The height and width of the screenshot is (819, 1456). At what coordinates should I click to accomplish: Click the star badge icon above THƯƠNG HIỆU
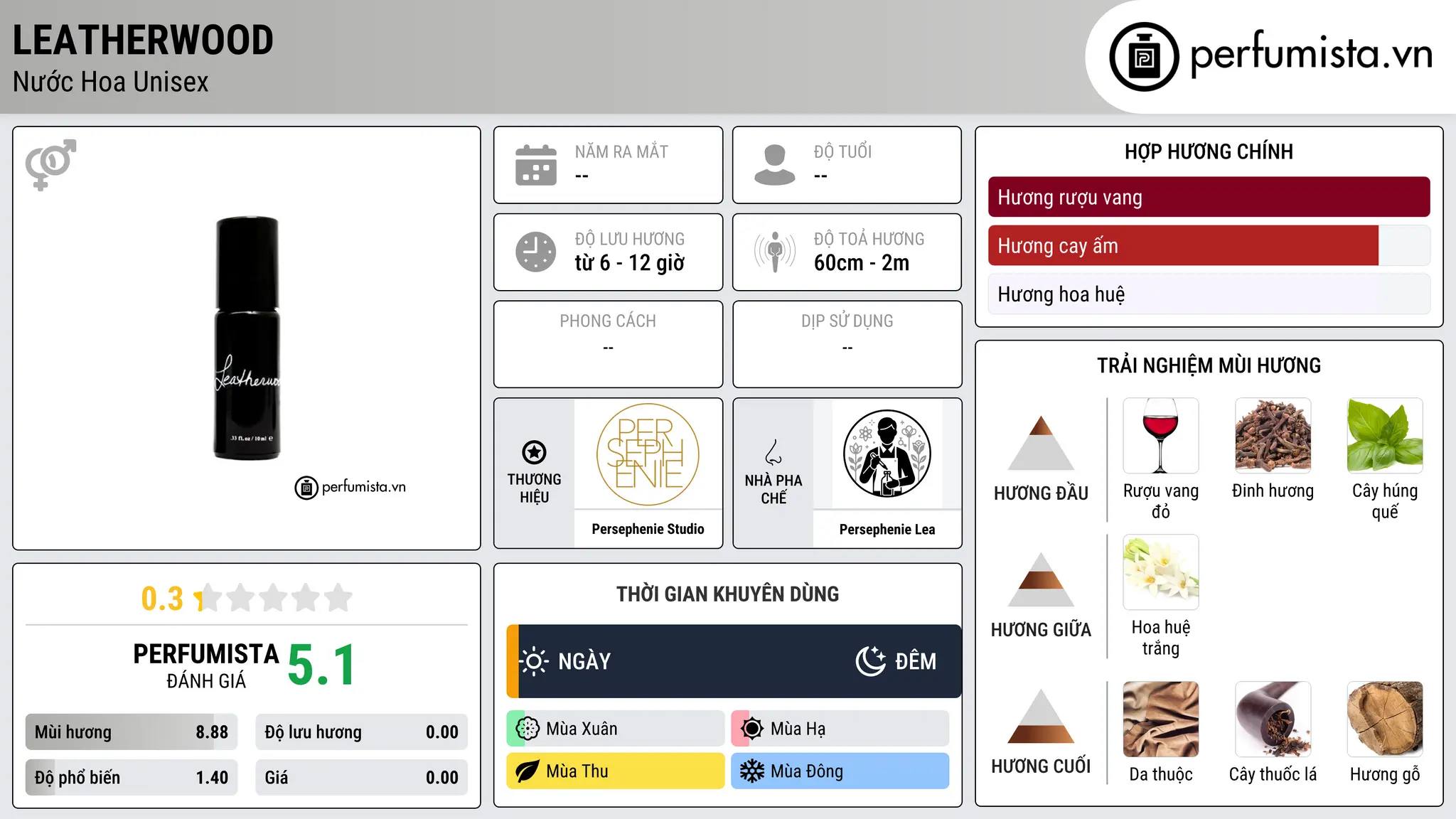(534, 452)
